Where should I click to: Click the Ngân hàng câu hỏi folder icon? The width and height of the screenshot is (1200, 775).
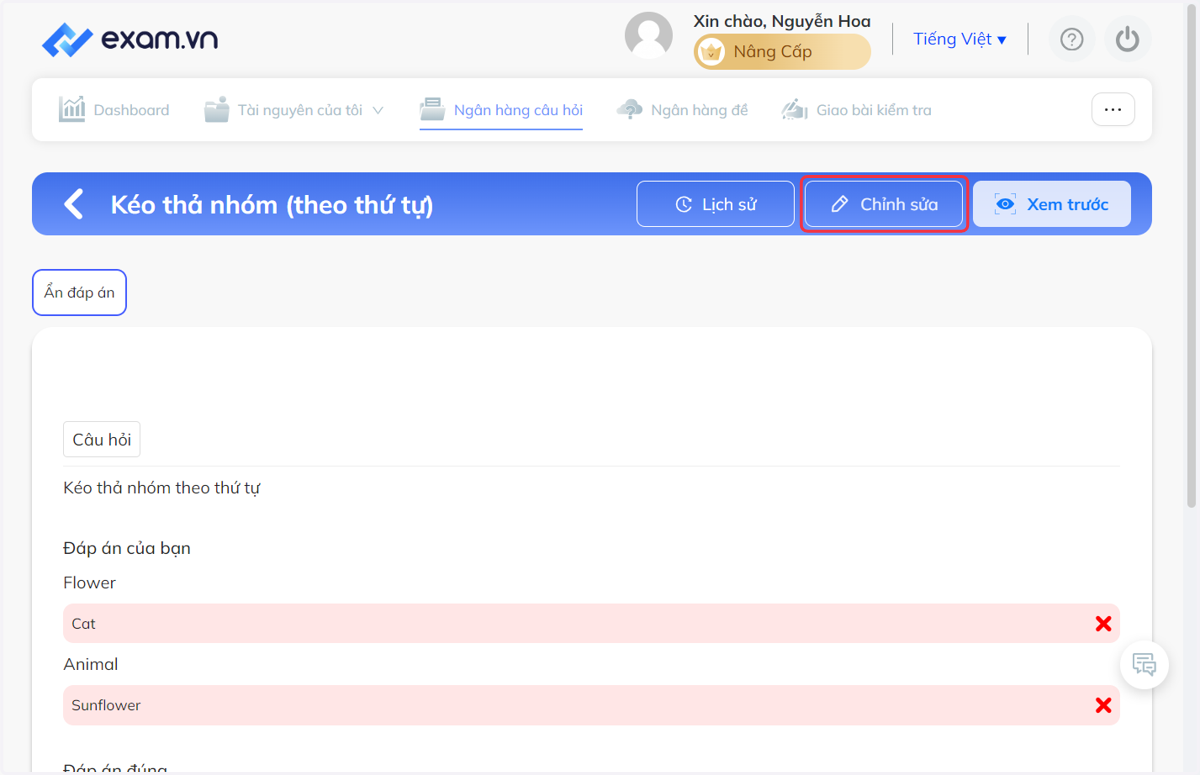click(433, 109)
